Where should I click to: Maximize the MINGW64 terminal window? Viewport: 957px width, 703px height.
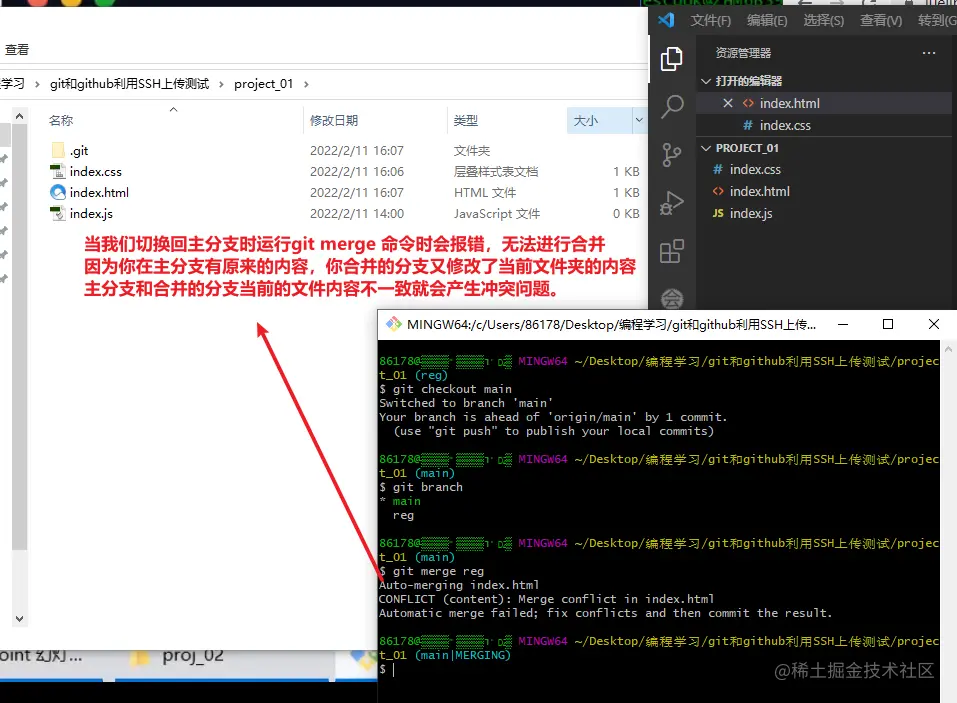coord(888,324)
